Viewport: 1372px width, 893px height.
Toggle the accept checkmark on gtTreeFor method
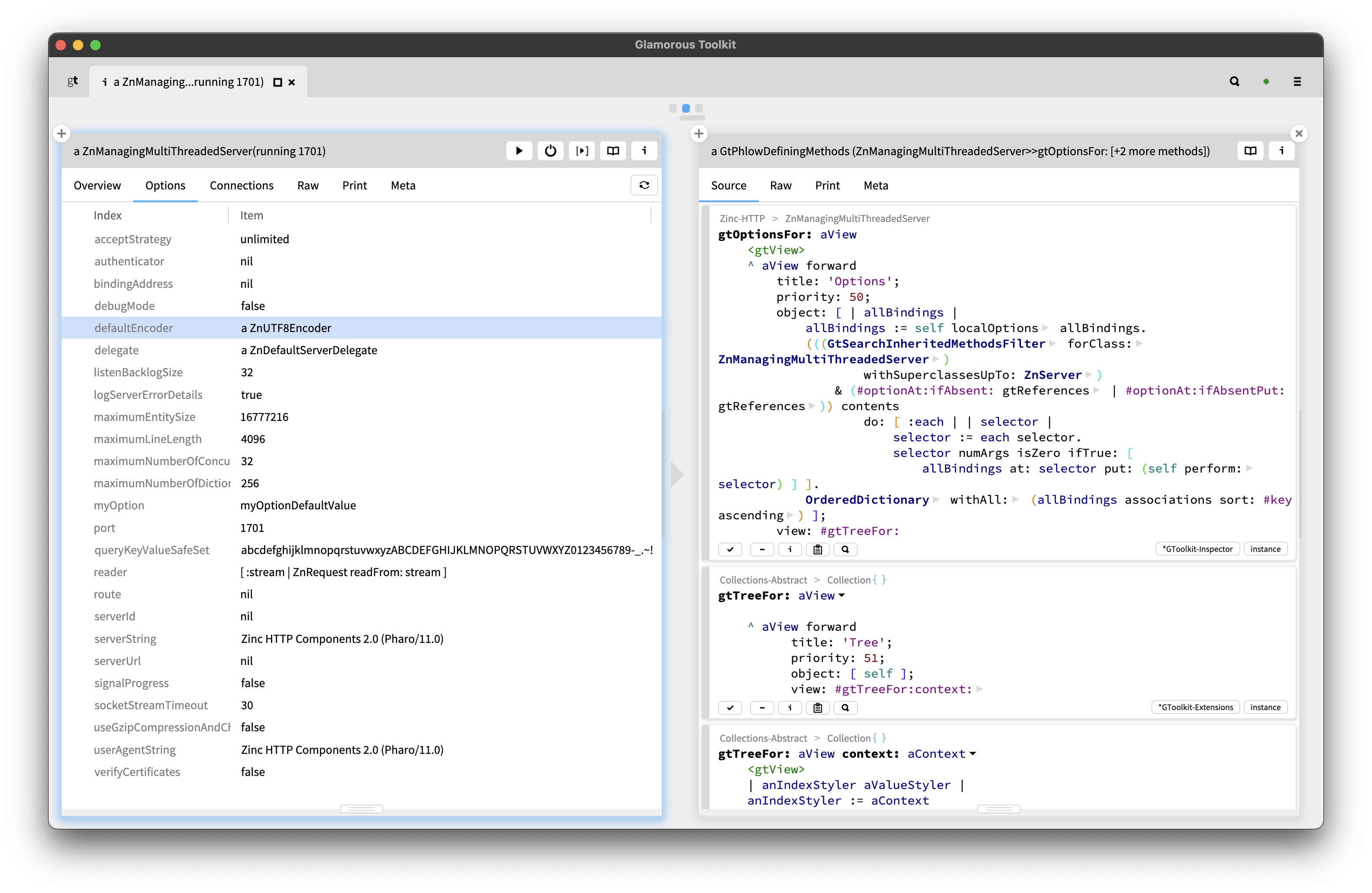730,707
